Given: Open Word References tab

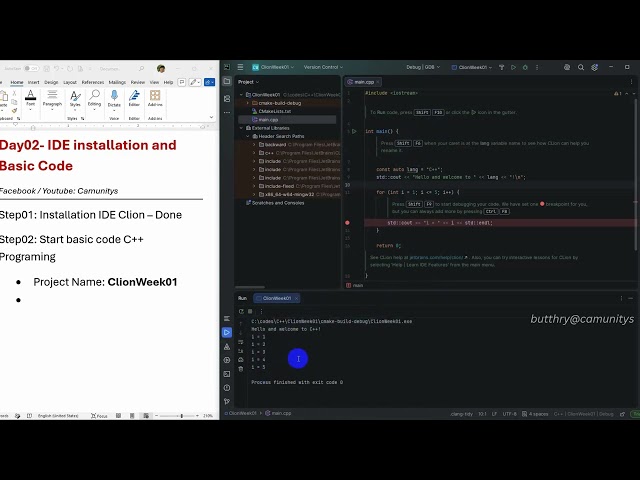Looking at the screenshot, I should [x=93, y=82].
